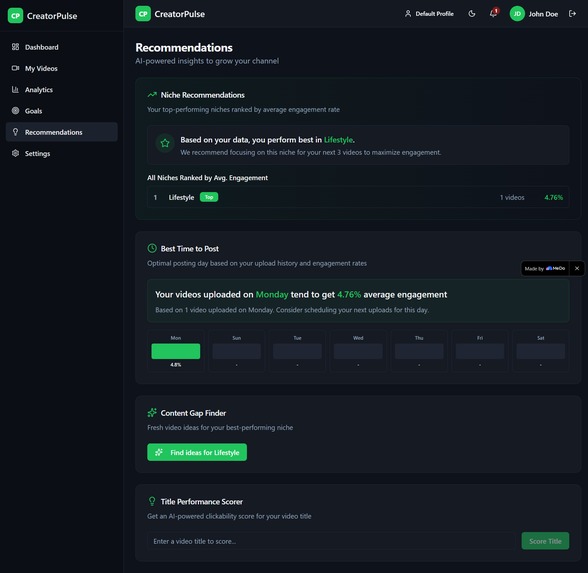Click the Thu day bar
588x573 pixels.
[x=419, y=351]
